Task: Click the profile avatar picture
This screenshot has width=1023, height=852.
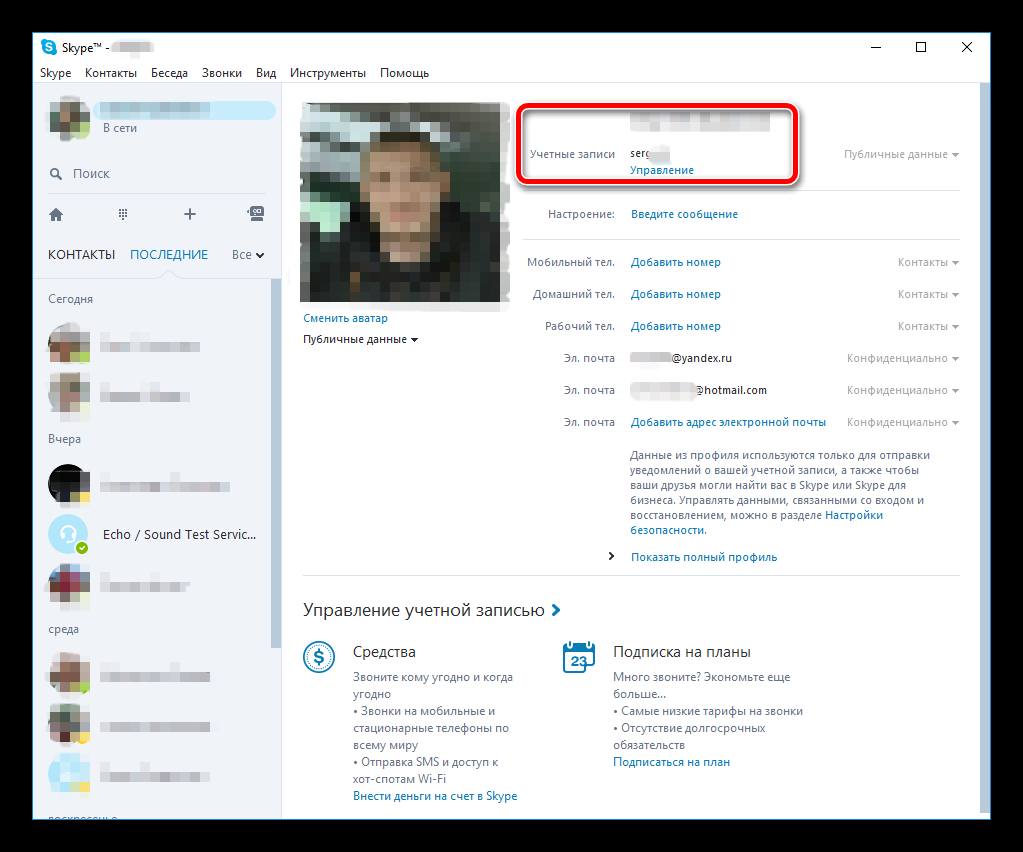Action: [405, 202]
